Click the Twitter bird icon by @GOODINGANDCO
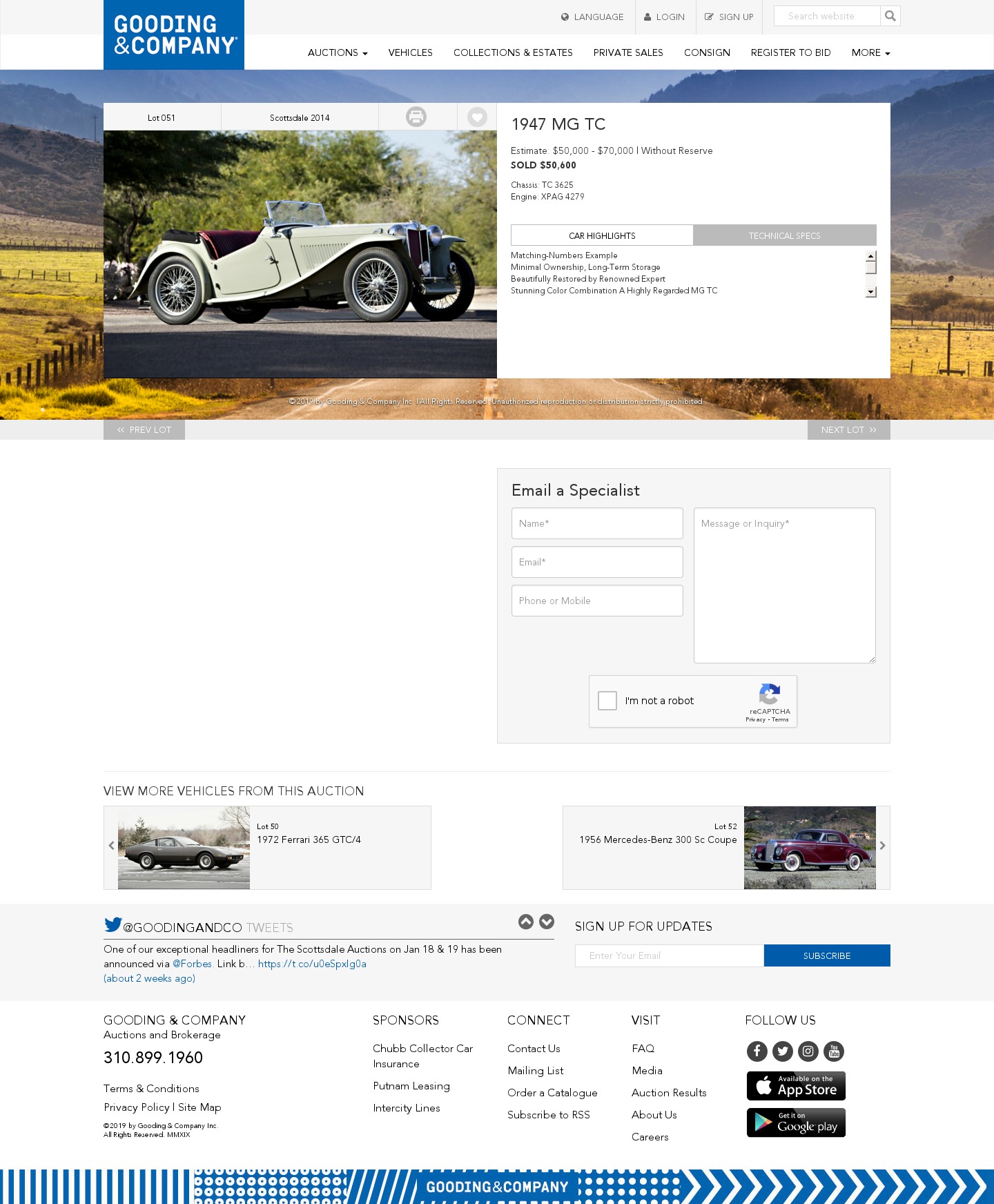The width and height of the screenshot is (994, 1204). click(x=113, y=924)
